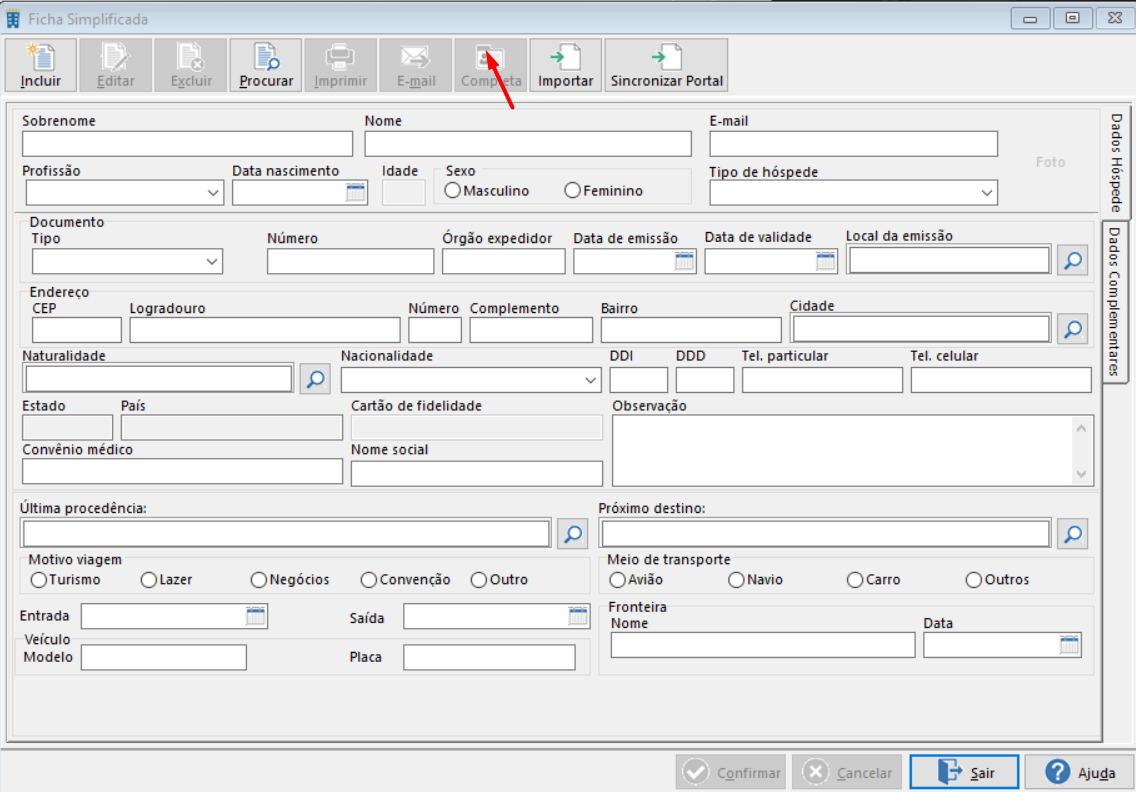Open calendar for Data de validade
This screenshot has height=792, width=1136.
825,261
